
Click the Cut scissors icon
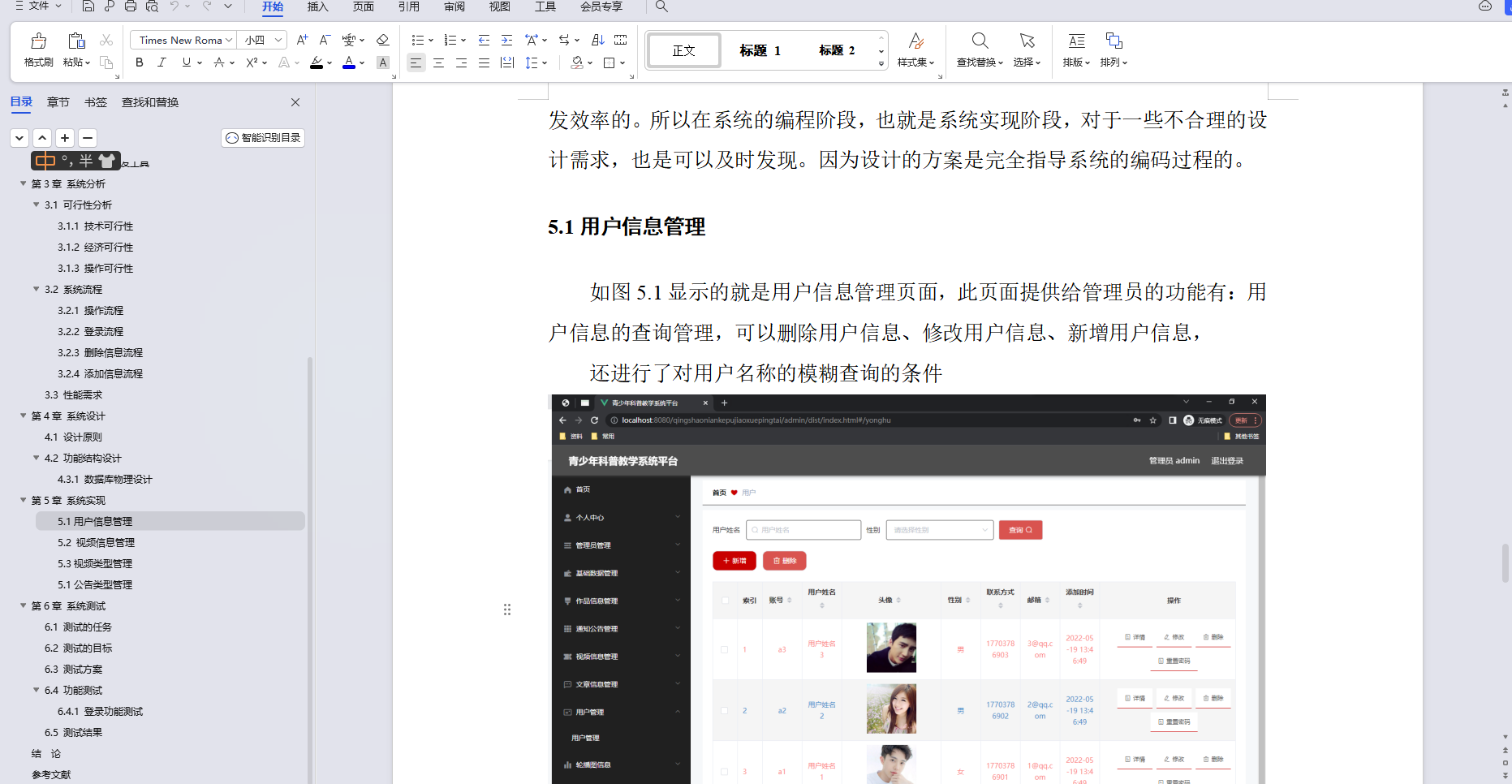click(x=106, y=39)
